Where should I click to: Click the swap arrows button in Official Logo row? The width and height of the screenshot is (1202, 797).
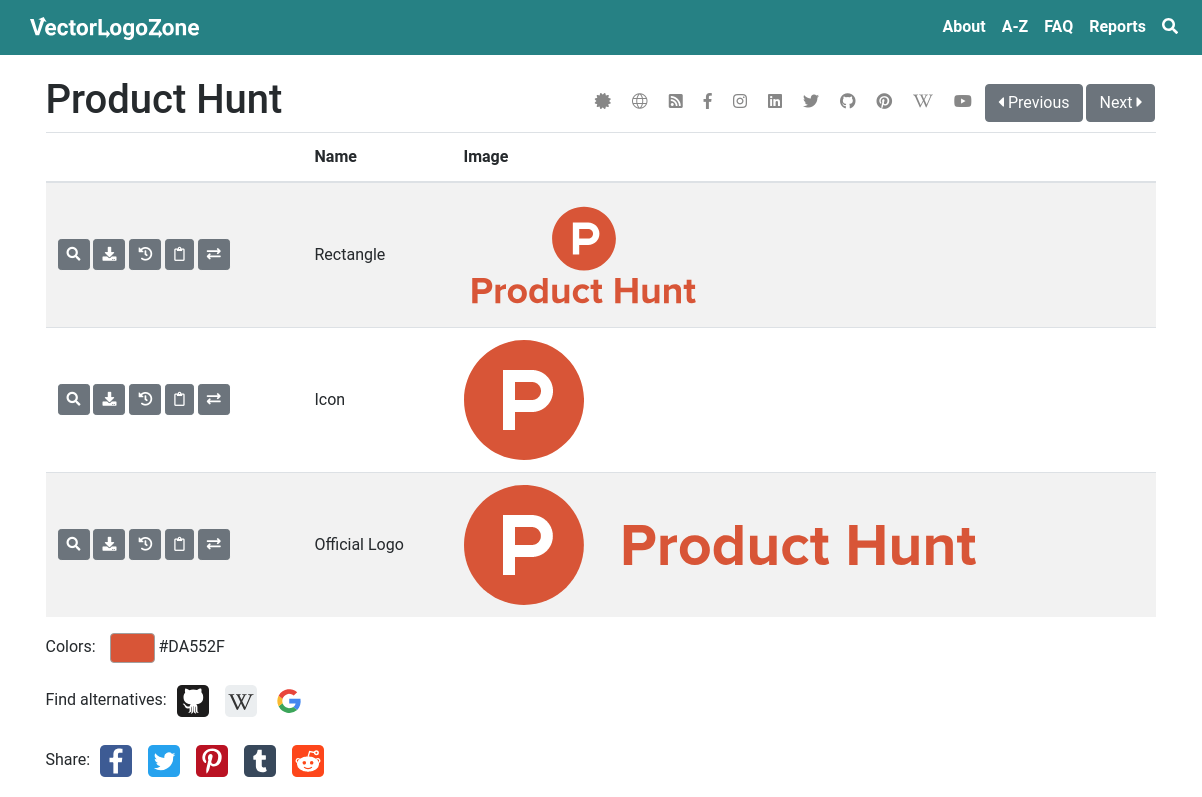click(x=214, y=545)
